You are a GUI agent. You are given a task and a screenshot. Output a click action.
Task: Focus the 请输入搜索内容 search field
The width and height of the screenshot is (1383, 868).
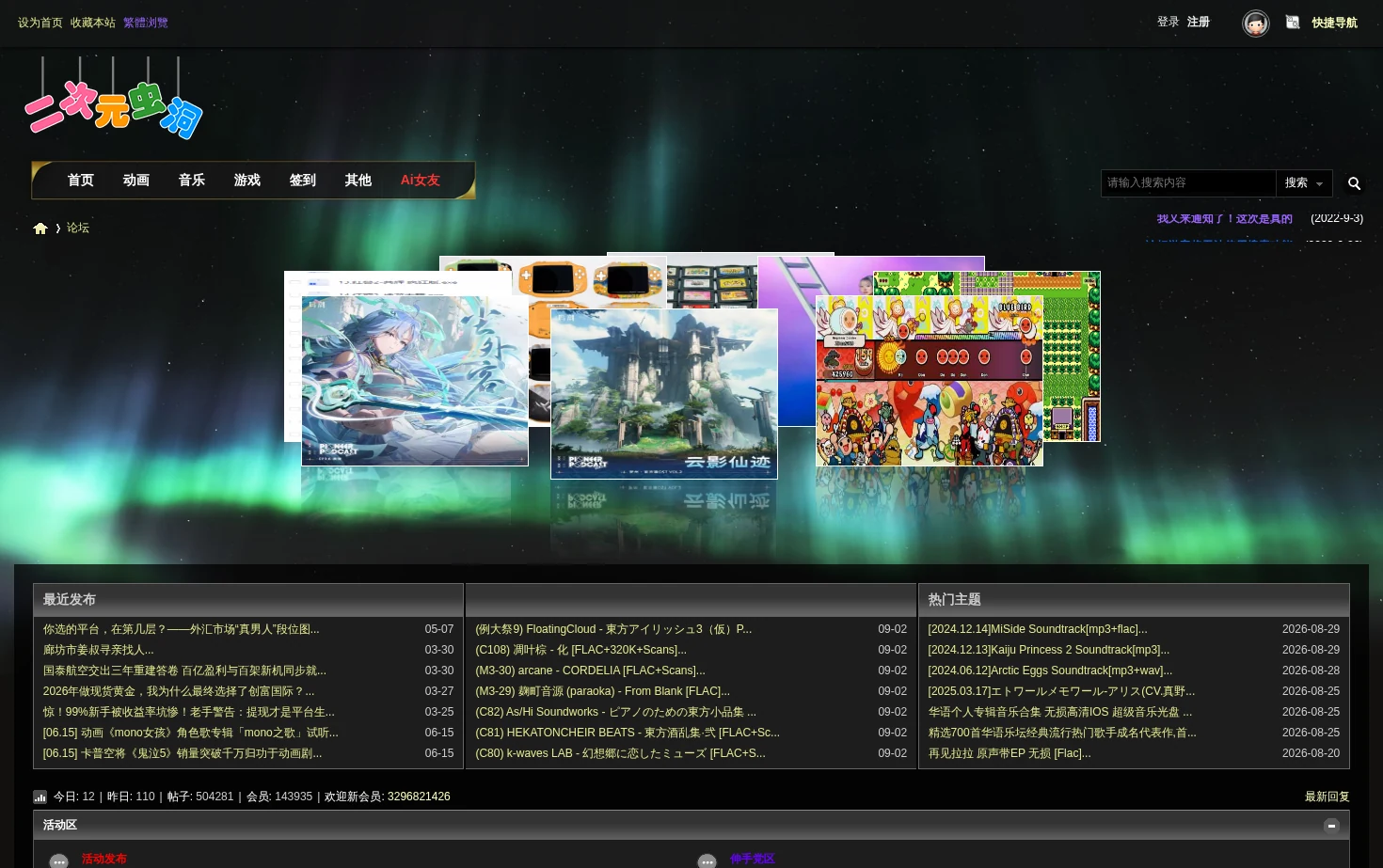click(1188, 183)
